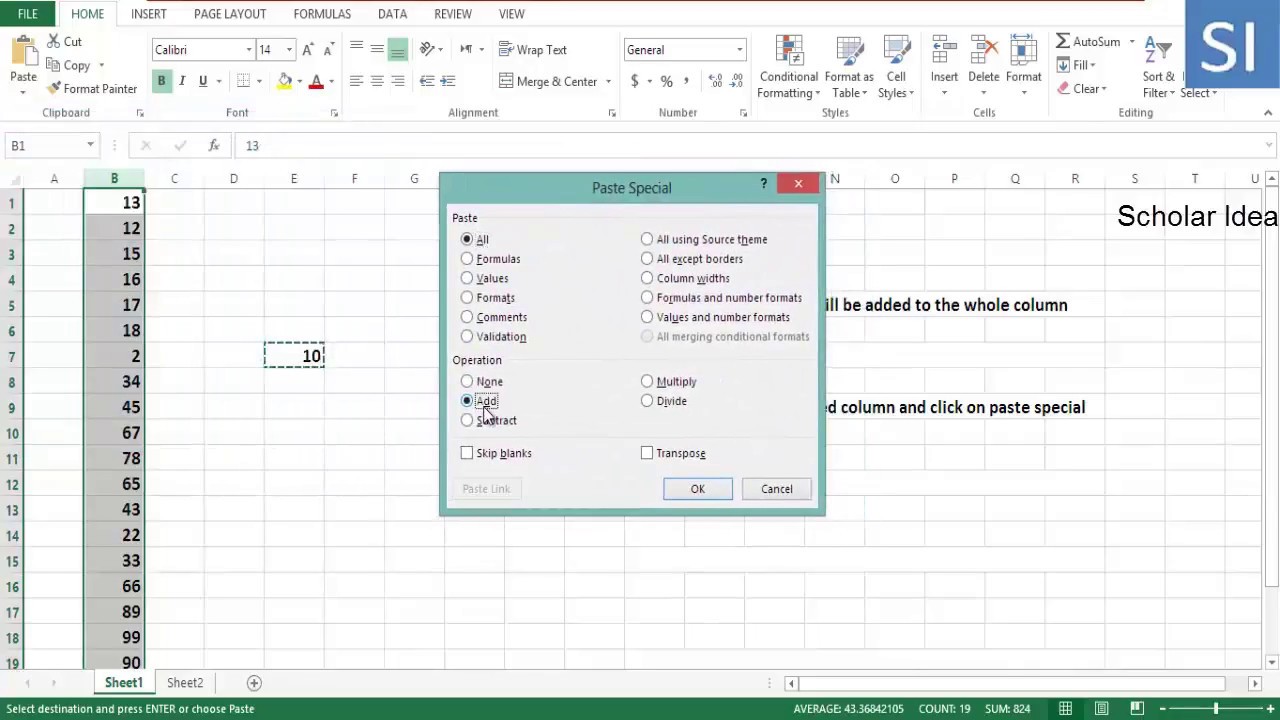The width and height of the screenshot is (1280, 720).
Task: Click the Merge & Center button
Action: click(548, 82)
